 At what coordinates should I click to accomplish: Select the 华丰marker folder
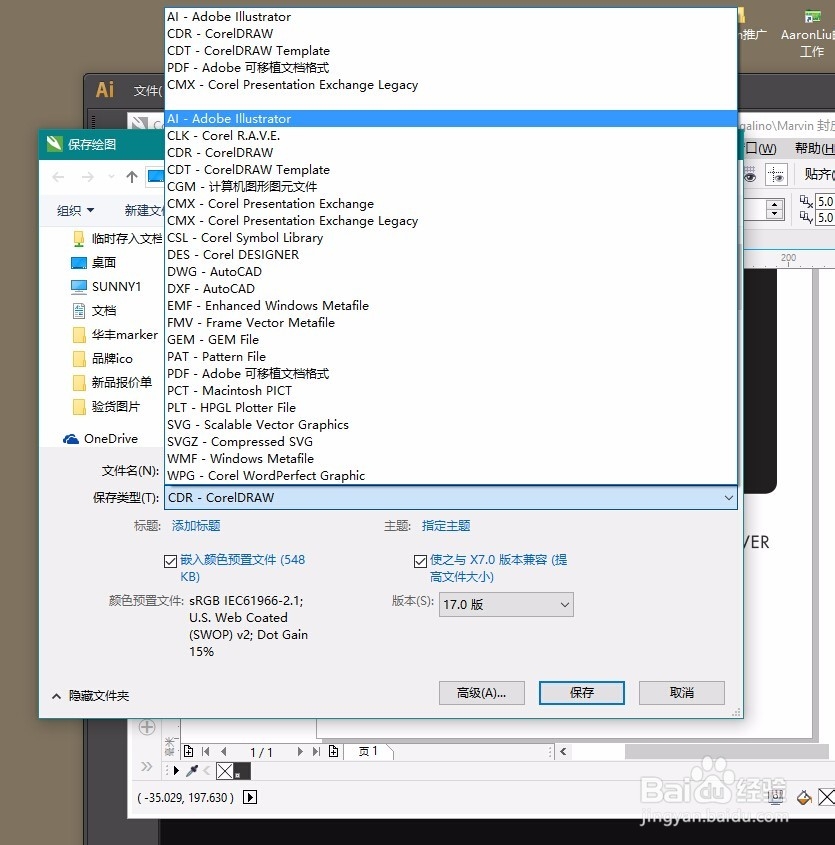click(x=116, y=335)
